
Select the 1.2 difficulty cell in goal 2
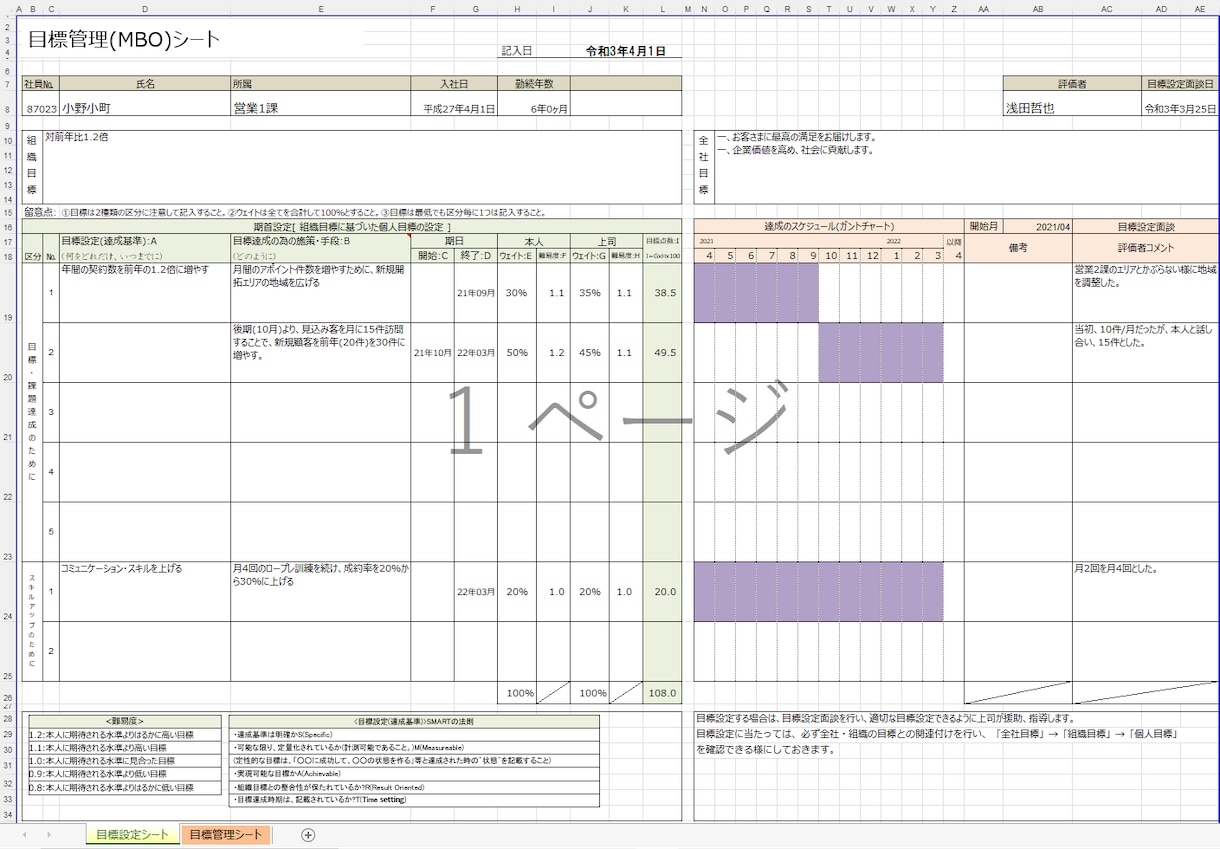[553, 353]
